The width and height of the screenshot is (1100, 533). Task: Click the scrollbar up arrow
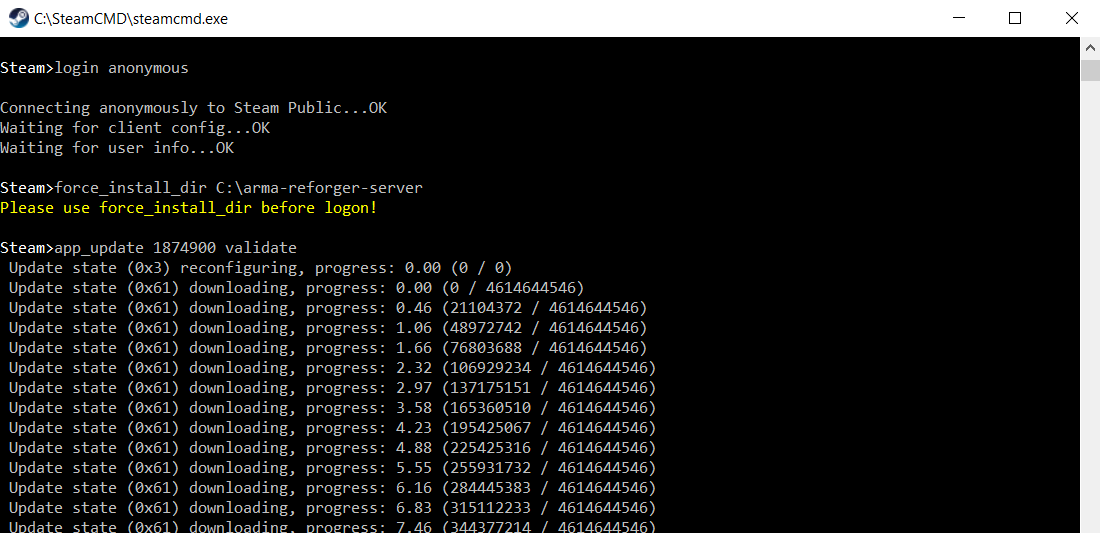1090,48
